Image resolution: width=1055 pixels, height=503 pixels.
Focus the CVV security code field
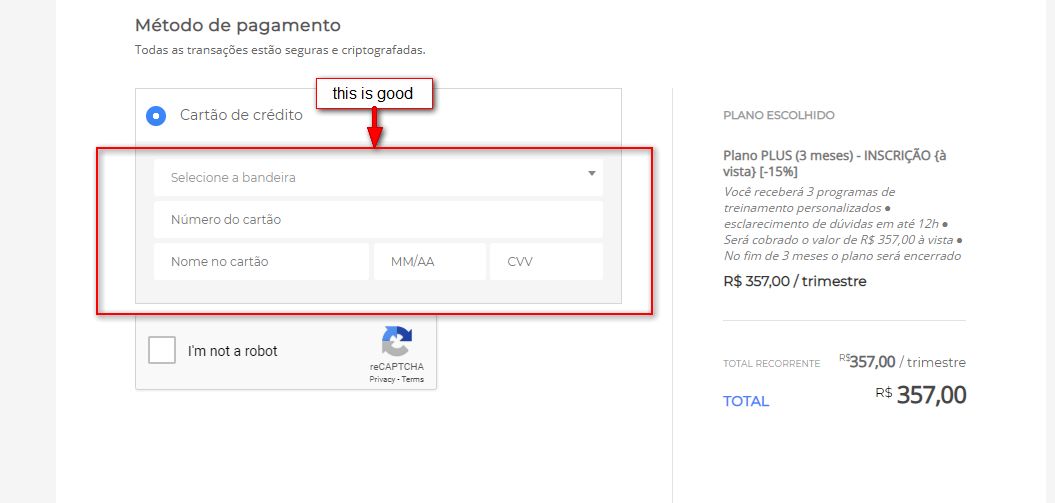[546, 261]
